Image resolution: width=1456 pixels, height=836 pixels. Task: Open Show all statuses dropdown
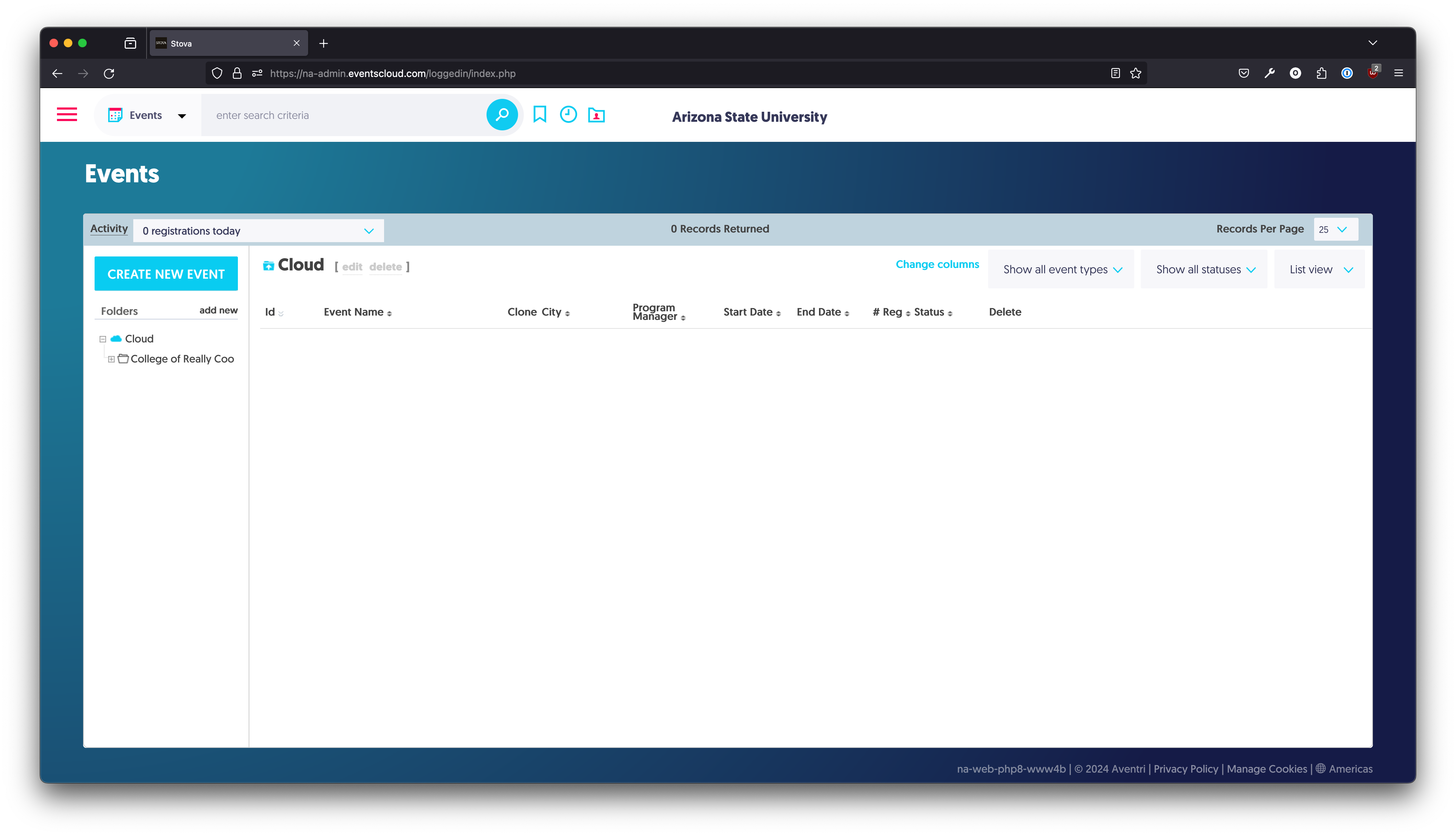click(x=1204, y=269)
